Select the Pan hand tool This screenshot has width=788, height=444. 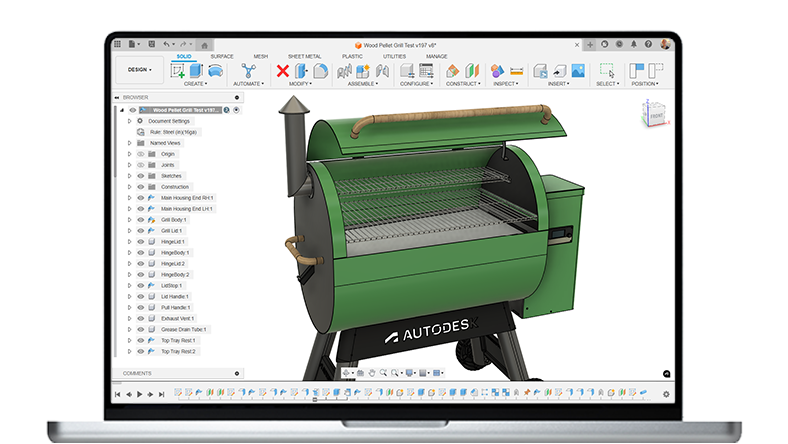click(x=372, y=373)
